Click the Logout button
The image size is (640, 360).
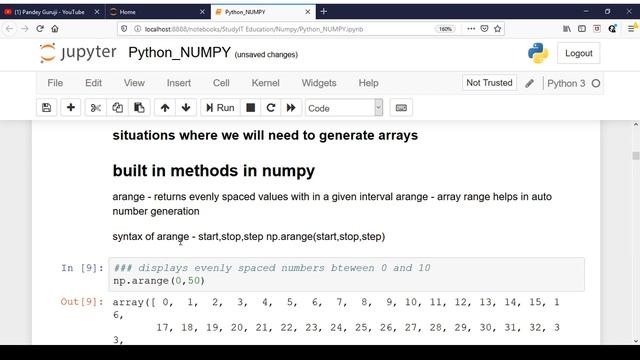point(578,53)
